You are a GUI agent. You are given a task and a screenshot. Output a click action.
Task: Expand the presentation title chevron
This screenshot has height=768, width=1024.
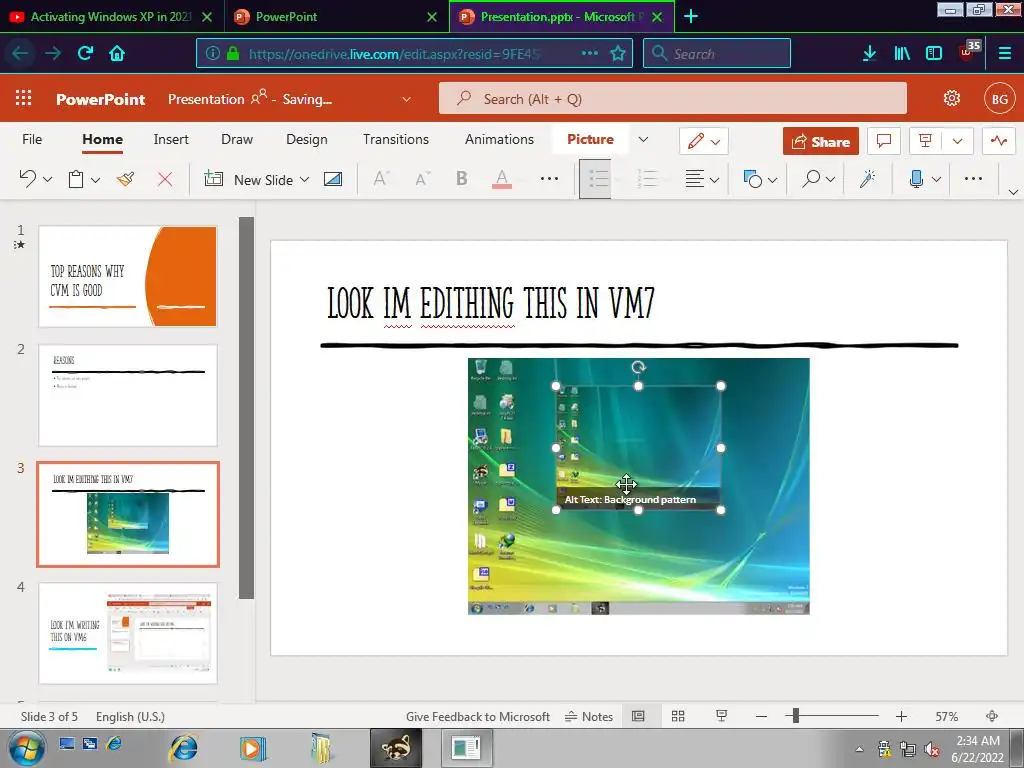pos(406,99)
